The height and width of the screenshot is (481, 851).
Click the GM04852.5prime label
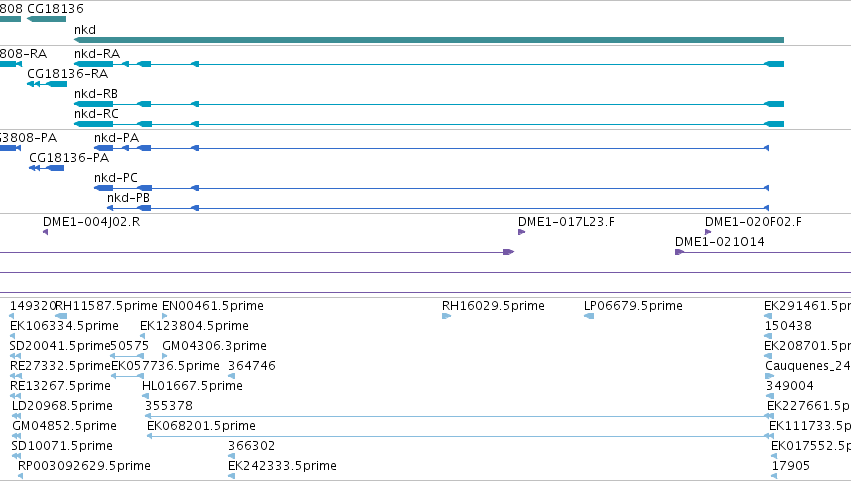point(64,427)
